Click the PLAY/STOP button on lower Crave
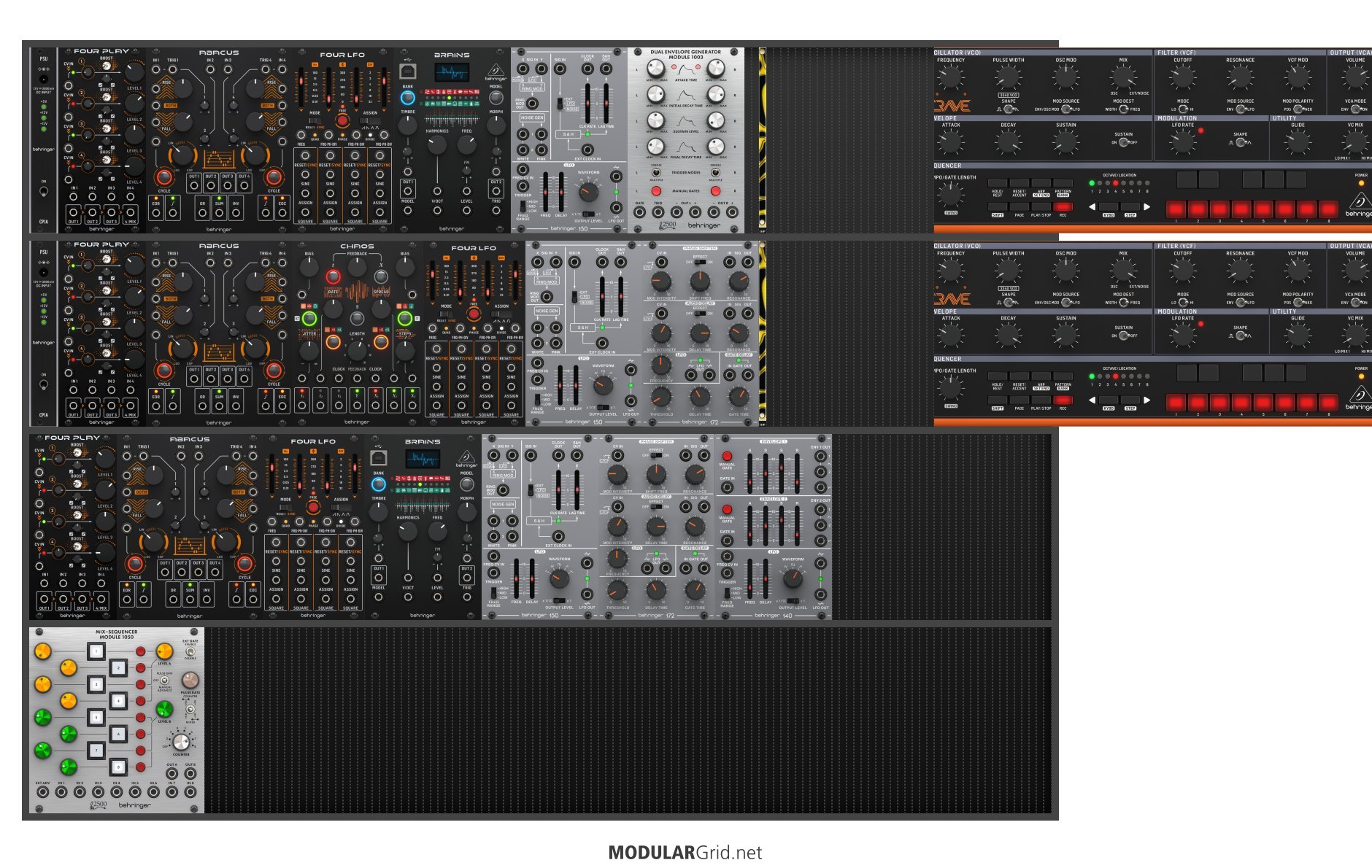 tap(1041, 400)
